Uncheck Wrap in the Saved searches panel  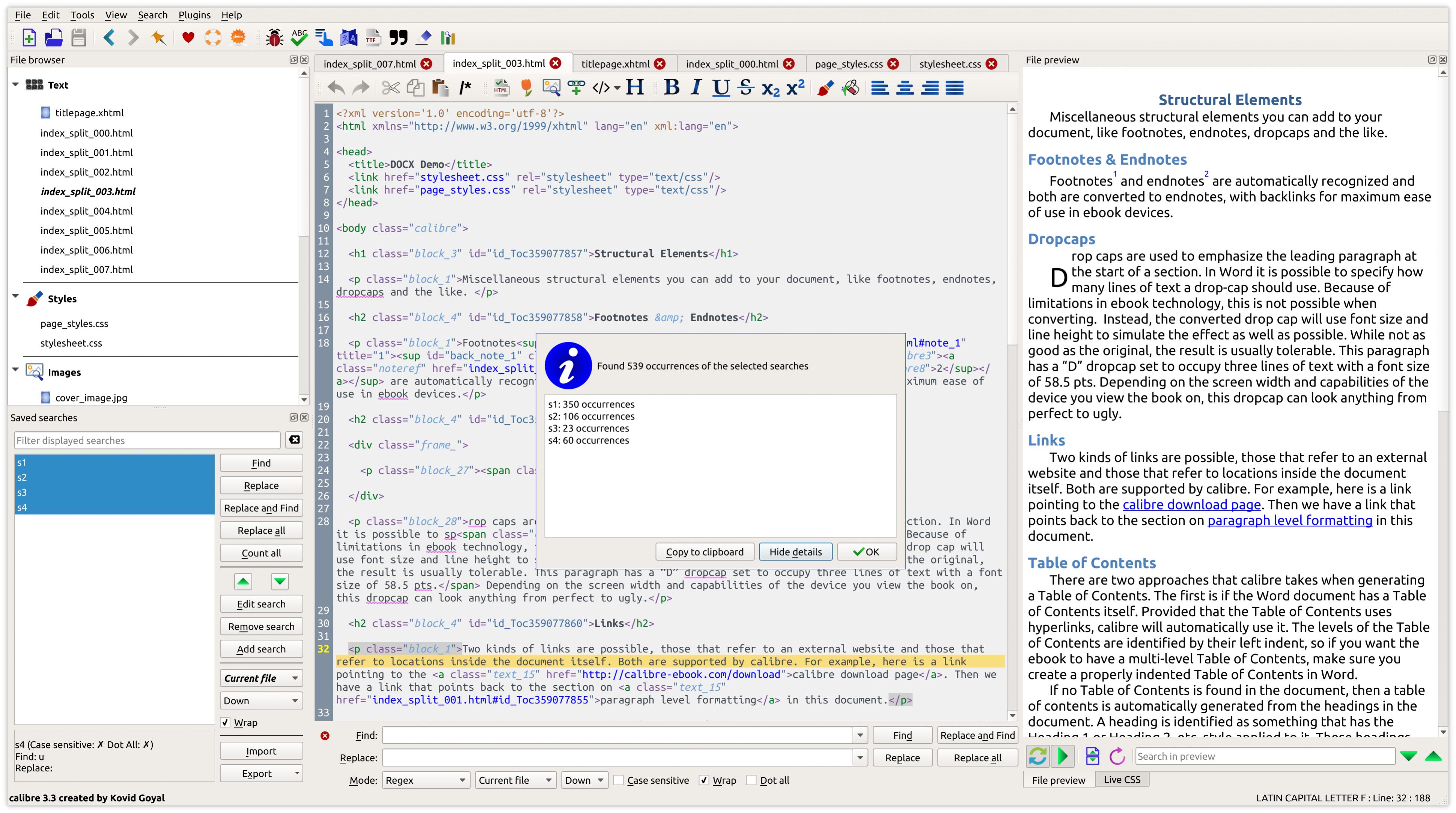pos(226,723)
